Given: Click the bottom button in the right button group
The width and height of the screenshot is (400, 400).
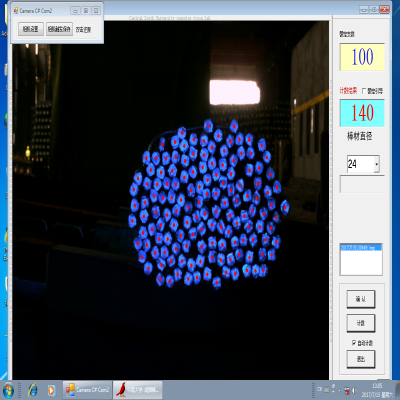Looking at the screenshot, I should [x=361, y=359].
